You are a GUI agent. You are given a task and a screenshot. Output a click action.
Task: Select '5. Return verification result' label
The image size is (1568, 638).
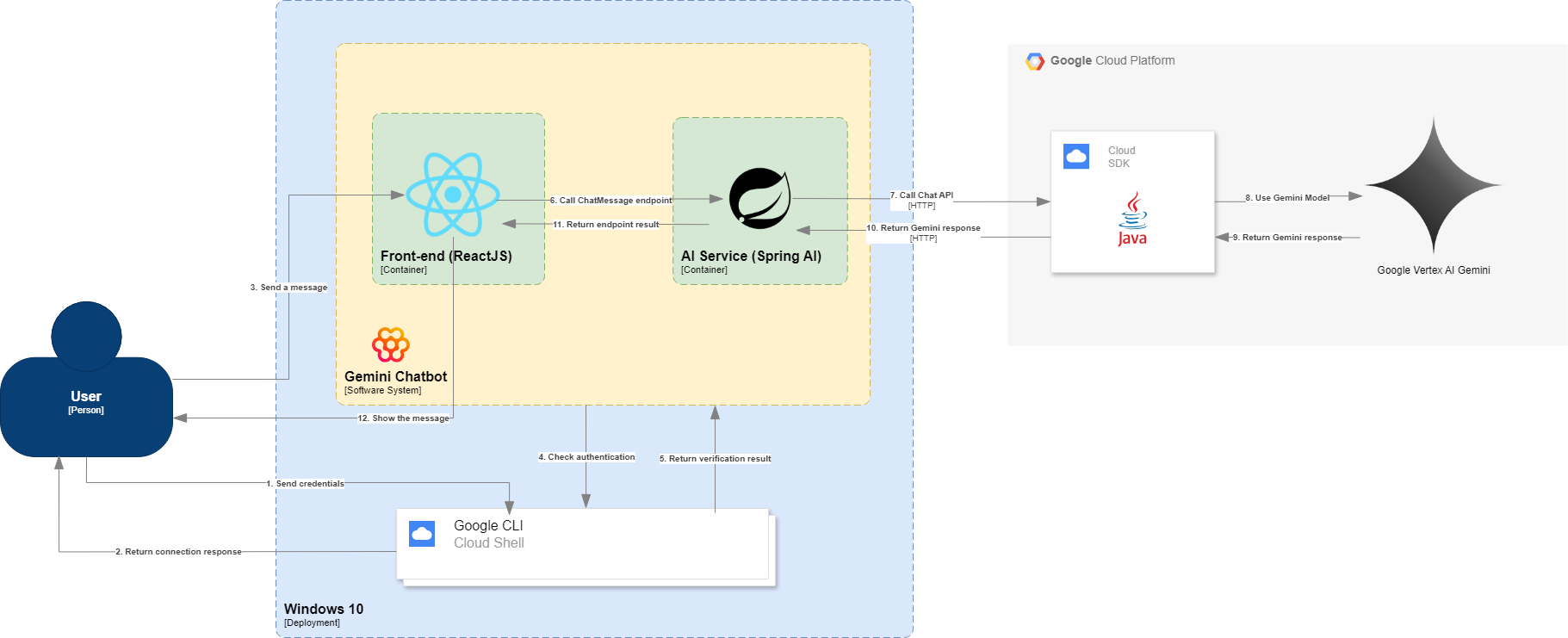[x=715, y=459]
